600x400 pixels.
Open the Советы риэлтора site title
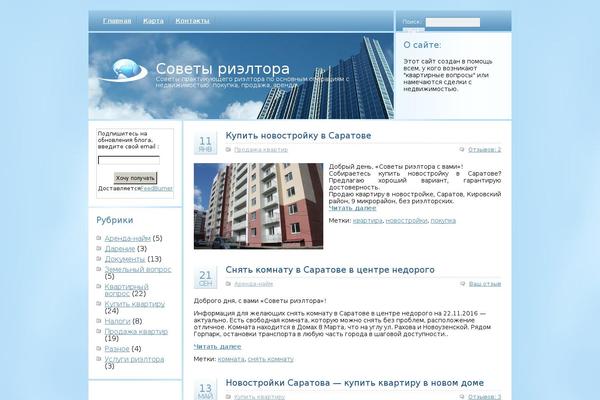(x=223, y=69)
